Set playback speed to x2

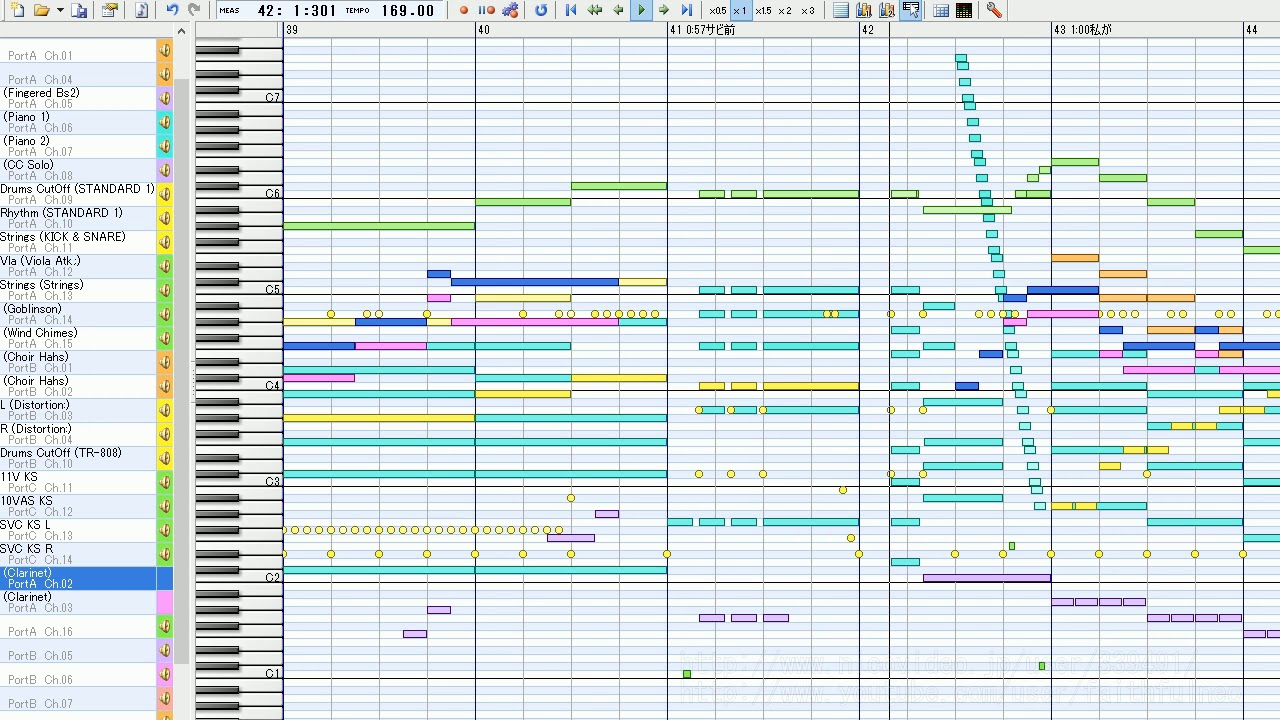[785, 10]
